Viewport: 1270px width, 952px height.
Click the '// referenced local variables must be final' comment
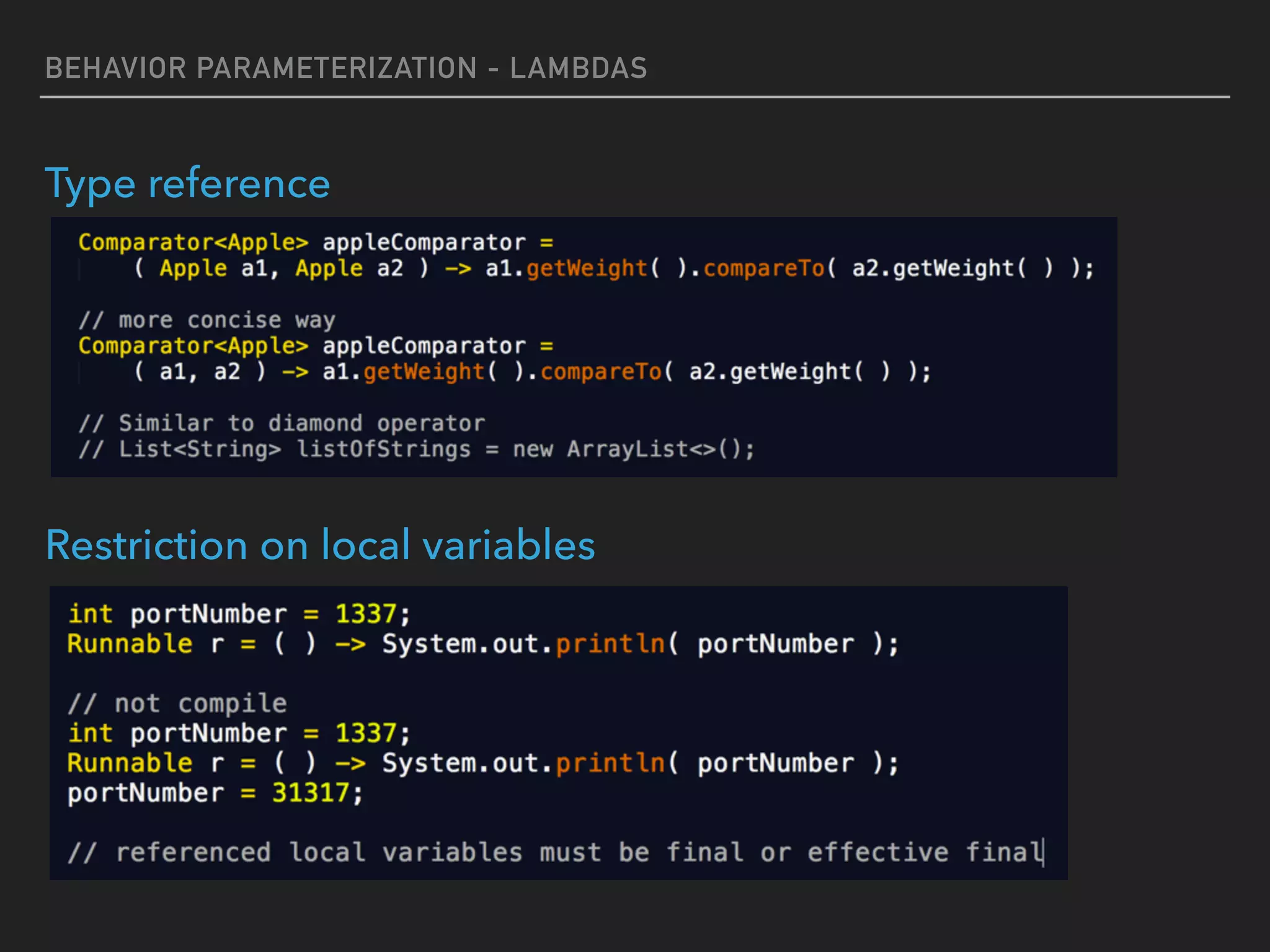pos(556,852)
